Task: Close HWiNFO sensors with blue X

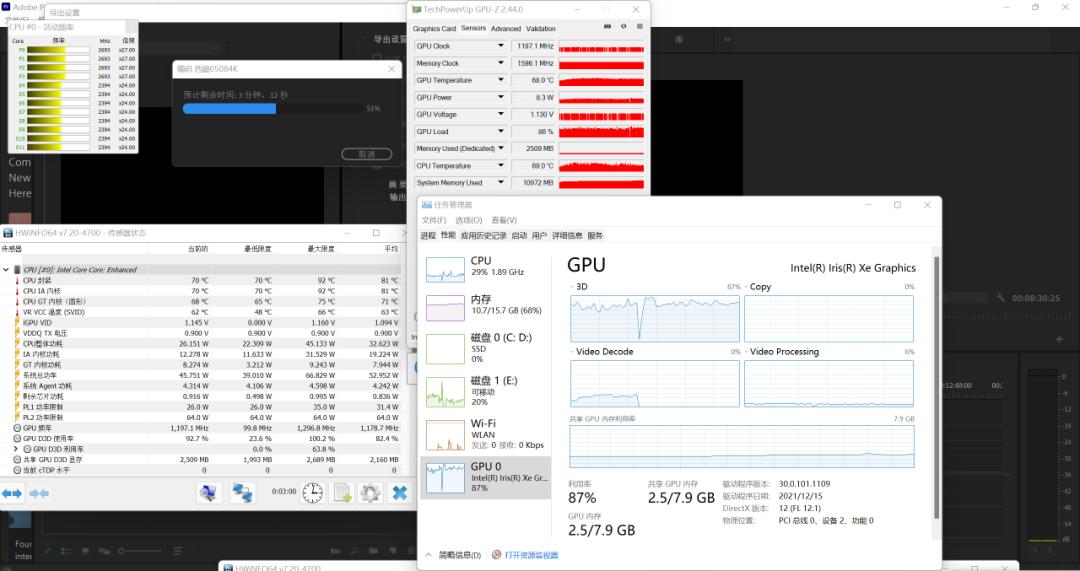Action: click(x=399, y=492)
